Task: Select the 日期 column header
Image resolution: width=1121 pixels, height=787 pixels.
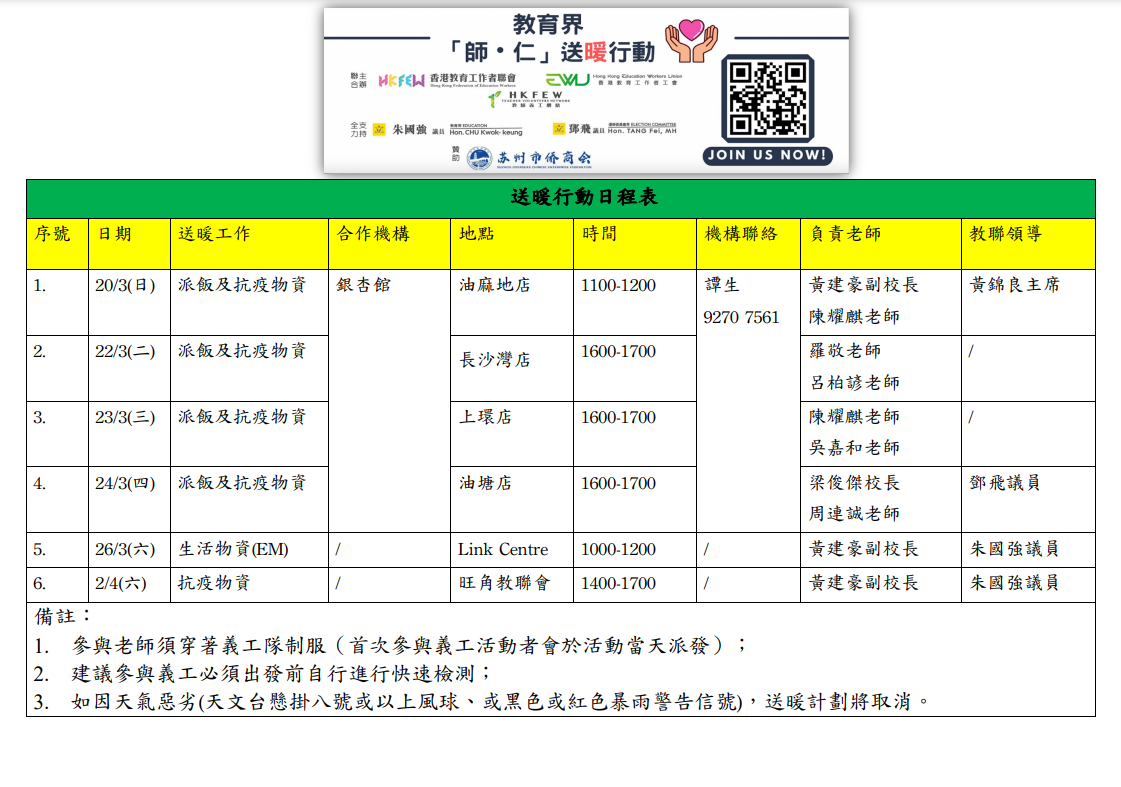Action: click(114, 234)
